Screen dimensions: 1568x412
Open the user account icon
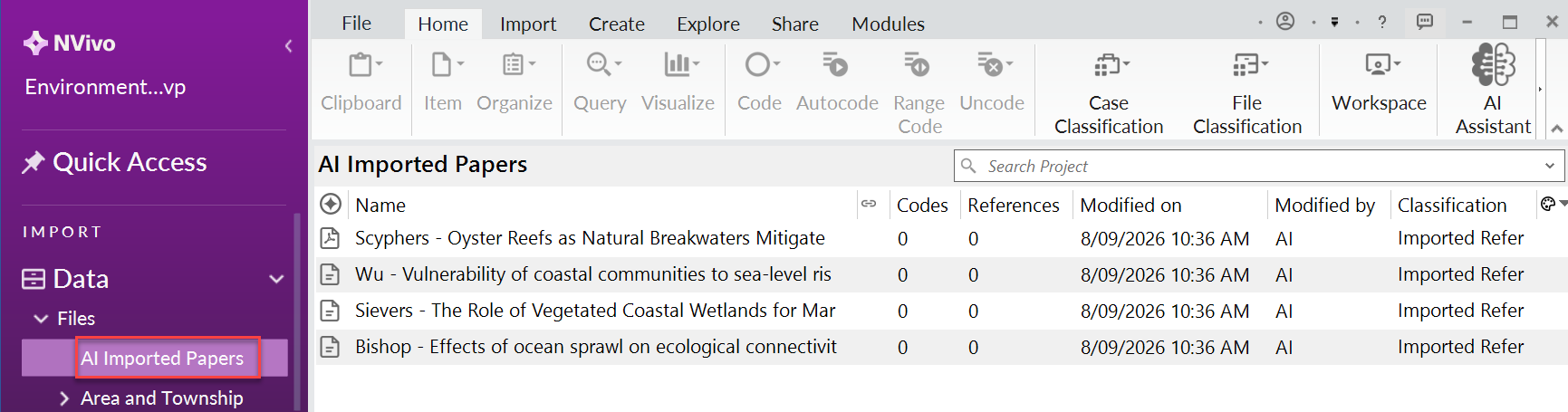[1285, 21]
